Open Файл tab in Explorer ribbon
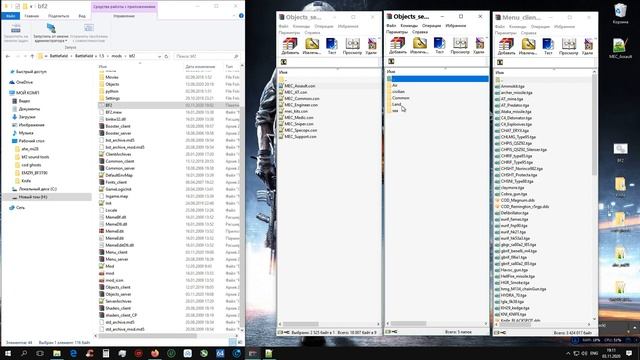 click(x=11, y=16)
